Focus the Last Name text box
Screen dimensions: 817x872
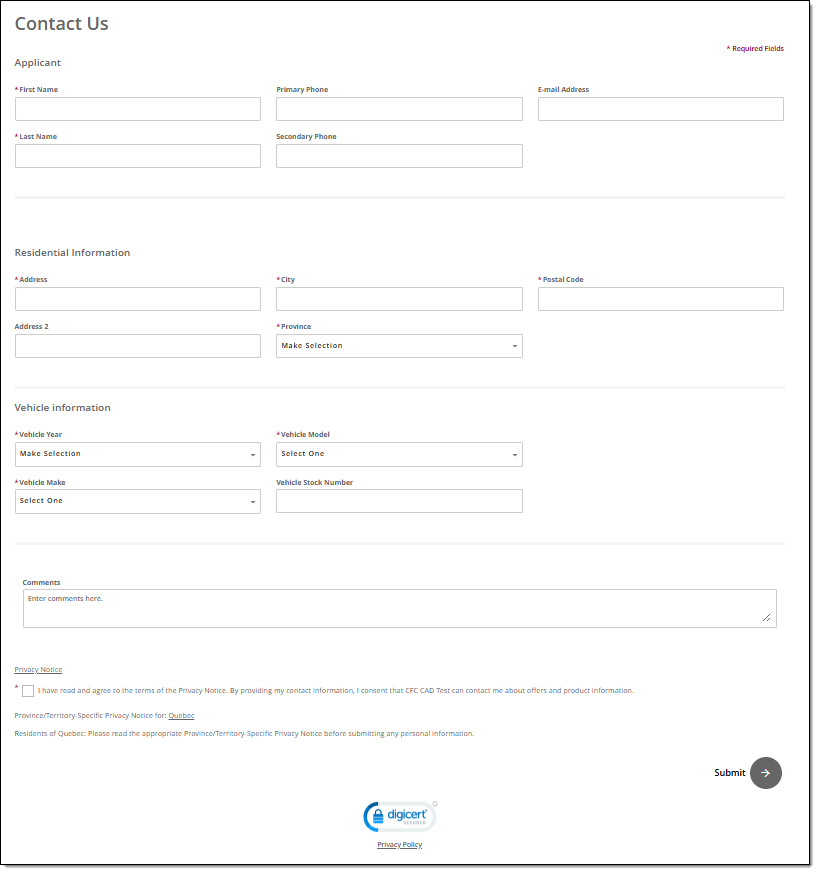click(x=138, y=156)
